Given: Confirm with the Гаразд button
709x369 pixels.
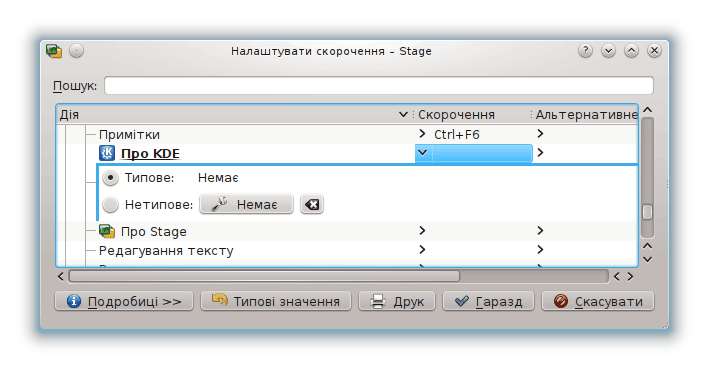Looking at the screenshot, I should 488,301.
